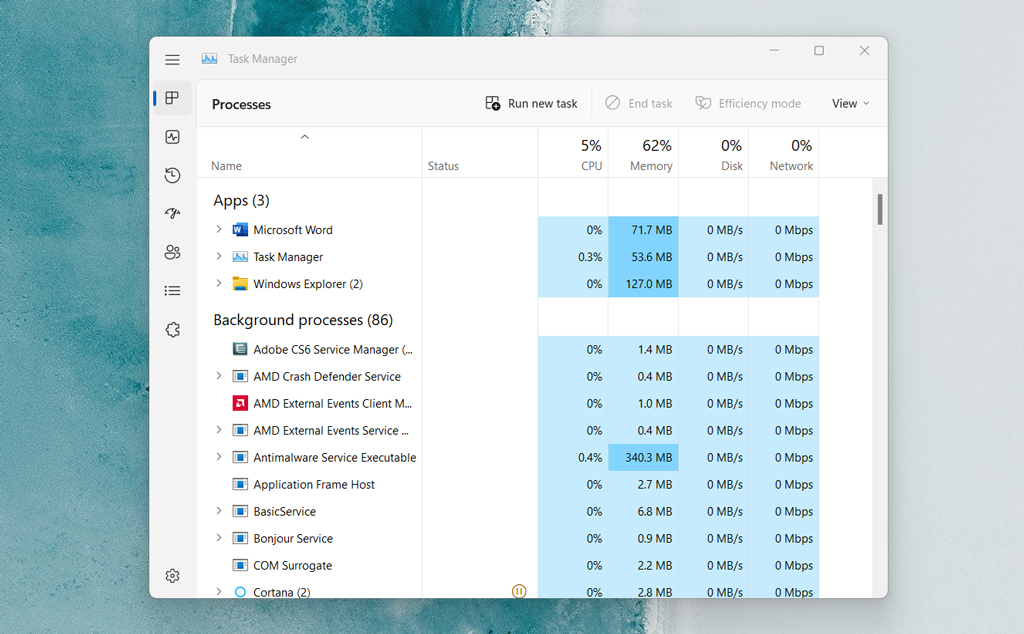
Task: Open the Startup apps icon in sidebar
Action: coord(172,214)
